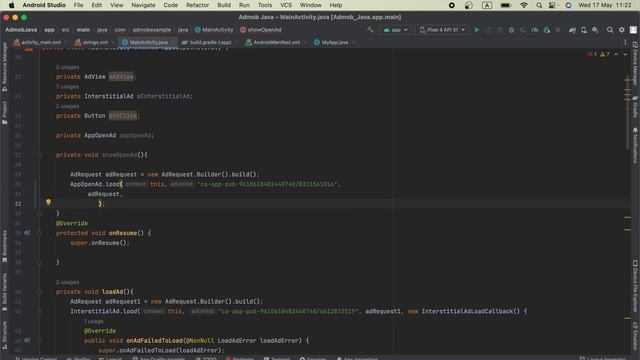This screenshot has height=360, width=640.
Task: Open the Build menu
Action: 224,5
